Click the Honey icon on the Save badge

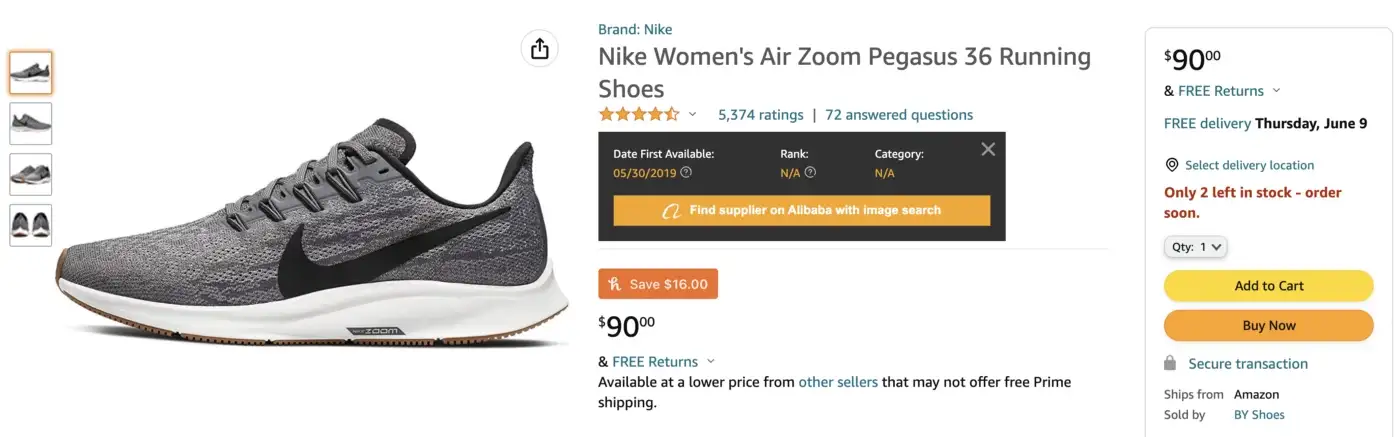[x=614, y=284]
